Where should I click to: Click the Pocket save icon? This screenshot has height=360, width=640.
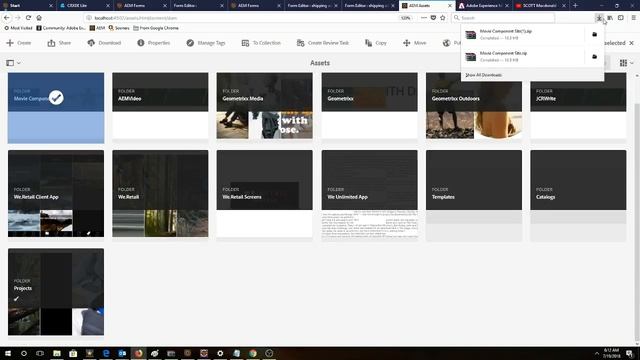tap(433, 18)
